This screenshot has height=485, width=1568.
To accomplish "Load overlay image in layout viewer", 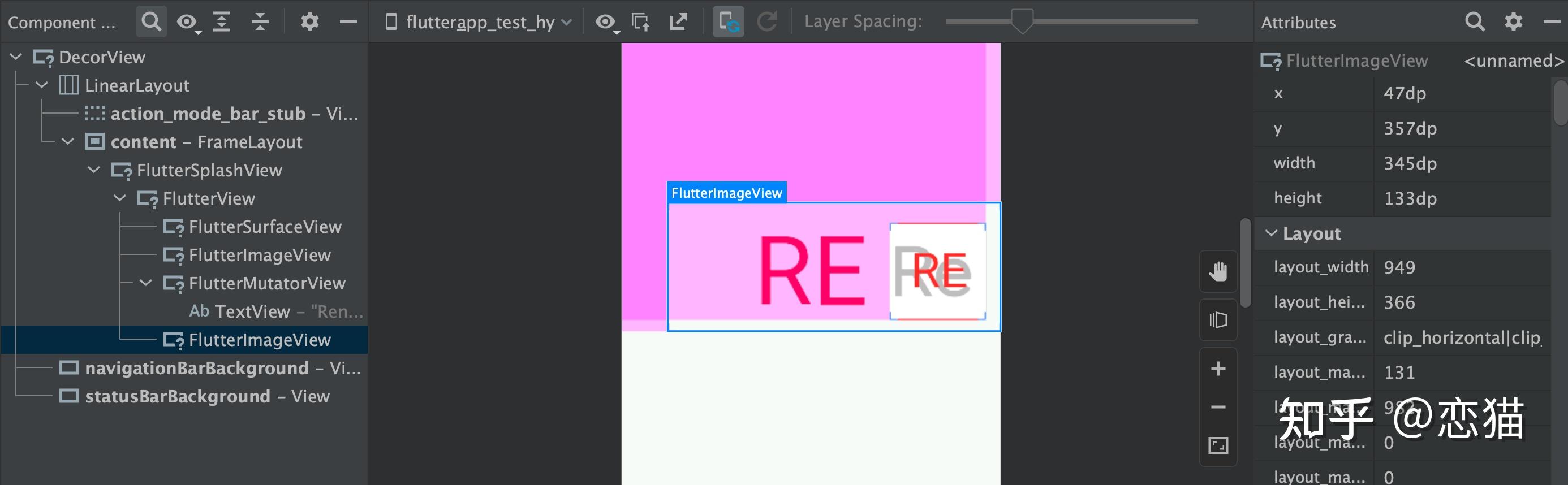I will point(640,22).
